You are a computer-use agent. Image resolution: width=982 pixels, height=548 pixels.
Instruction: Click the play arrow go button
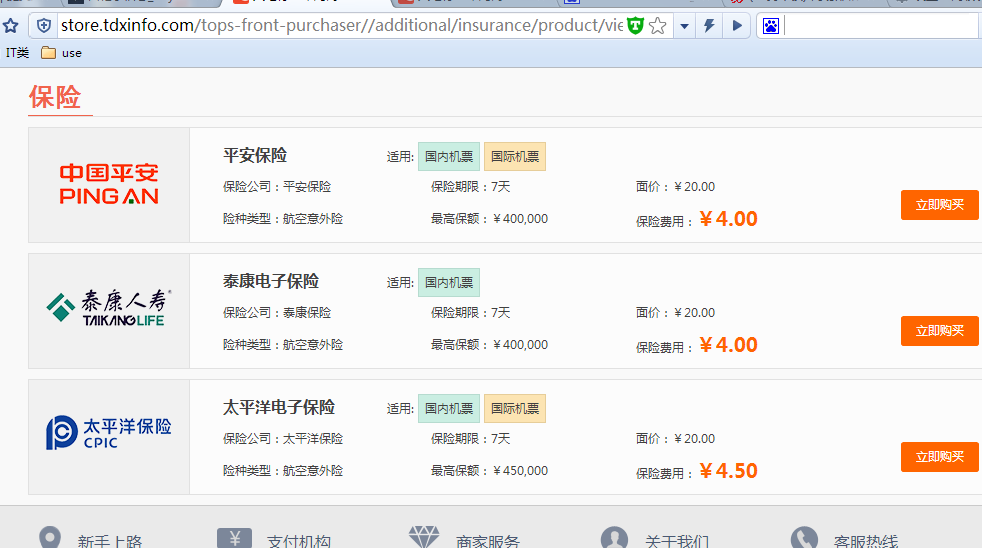(737, 26)
